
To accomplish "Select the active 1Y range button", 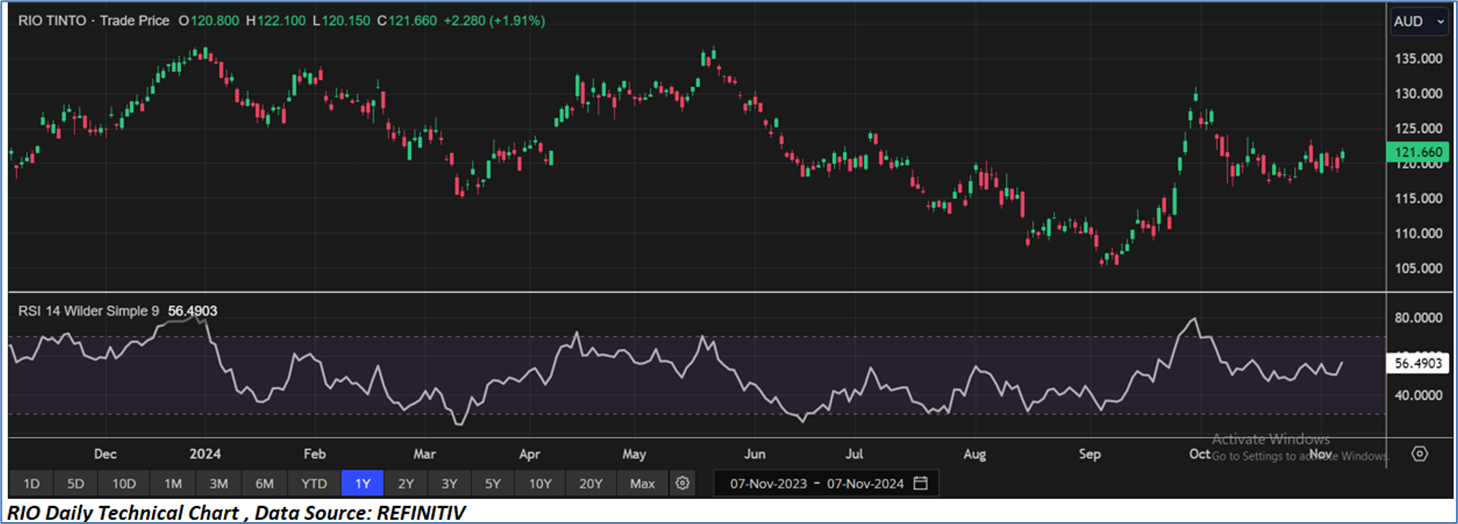I will [x=362, y=484].
